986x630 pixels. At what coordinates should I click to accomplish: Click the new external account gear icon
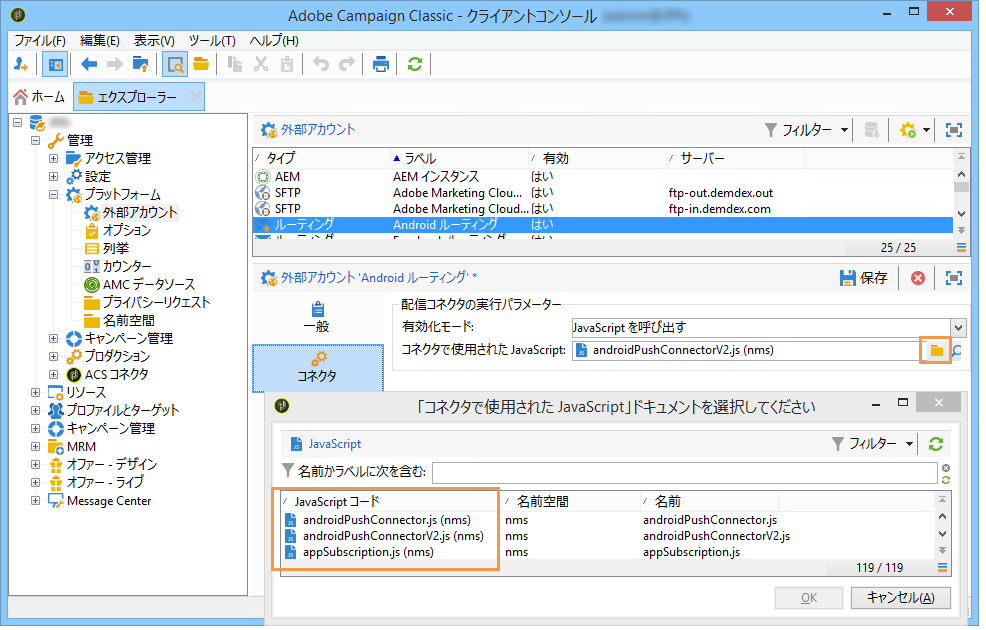(908, 130)
